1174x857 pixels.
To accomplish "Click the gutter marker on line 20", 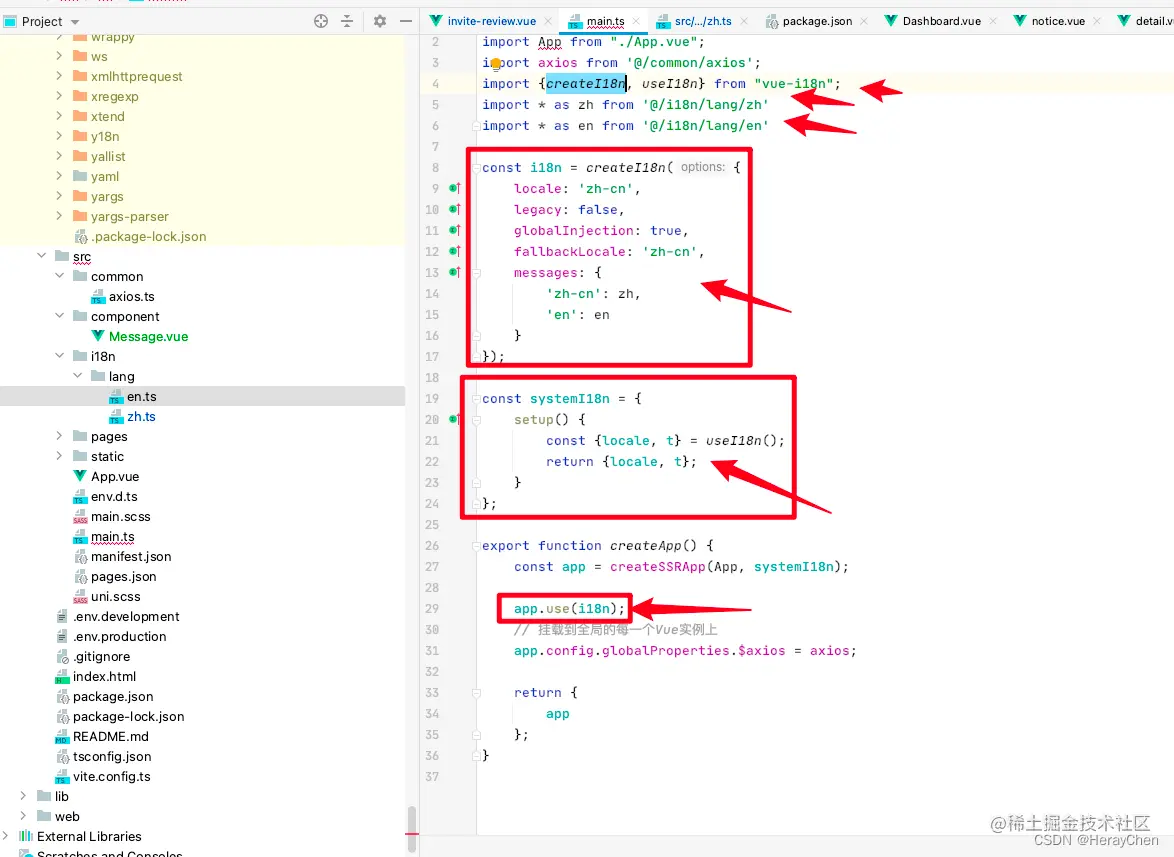I will [454, 419].
